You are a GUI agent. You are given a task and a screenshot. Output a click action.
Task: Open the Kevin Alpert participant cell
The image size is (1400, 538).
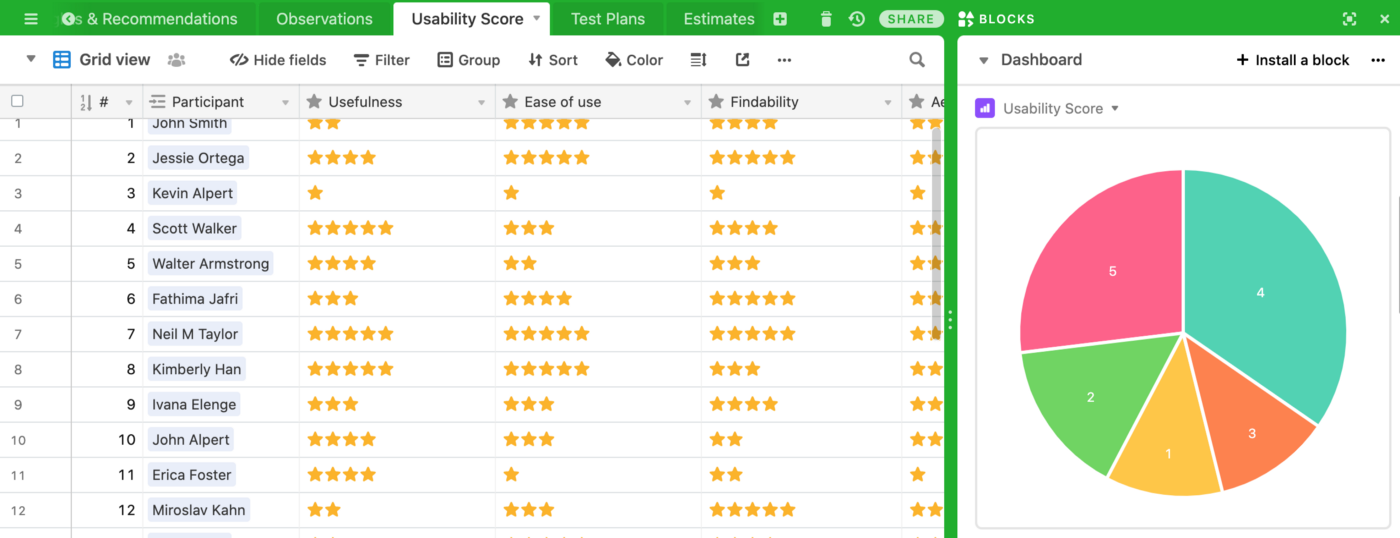click(192, 193)
